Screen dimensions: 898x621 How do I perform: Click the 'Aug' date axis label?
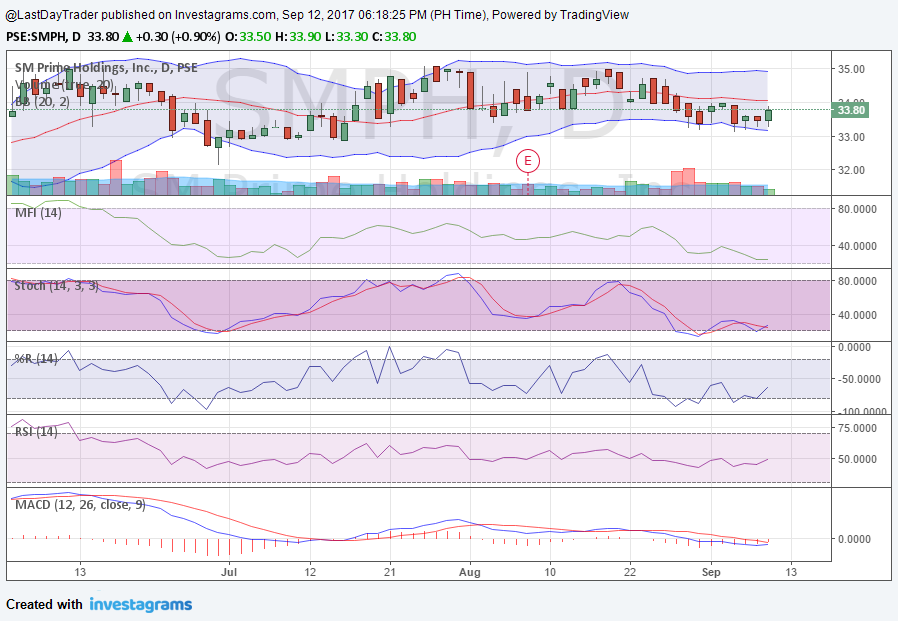click(x=470, y=572)
